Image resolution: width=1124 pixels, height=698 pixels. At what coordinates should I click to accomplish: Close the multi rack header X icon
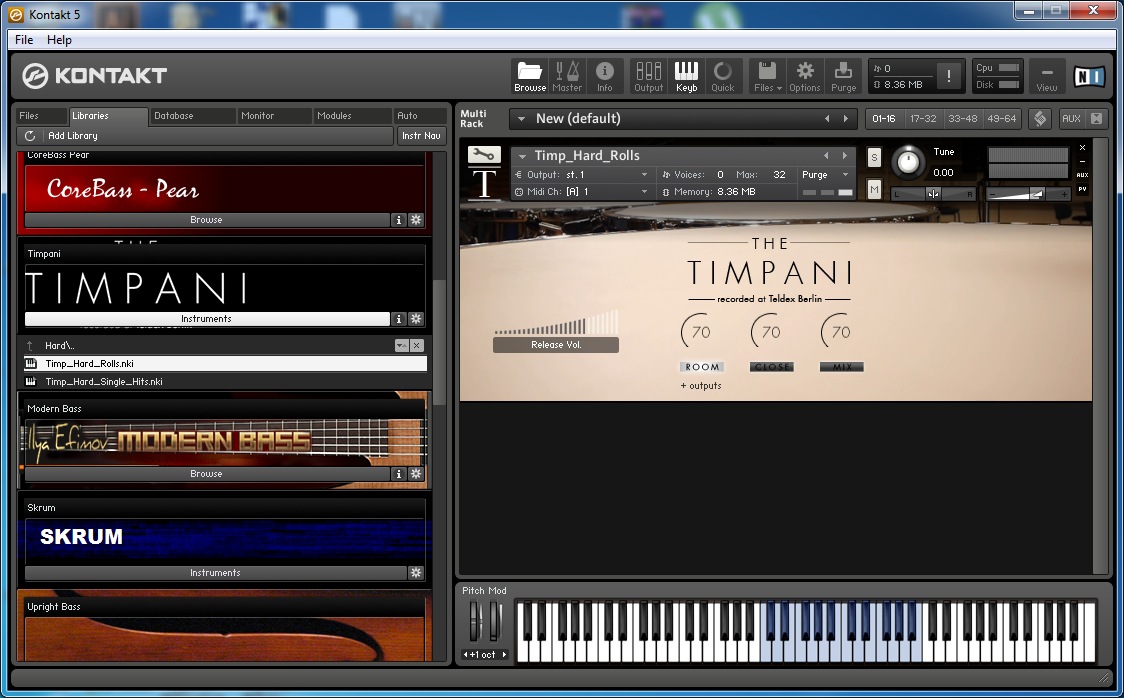[x=1096, y=119]
